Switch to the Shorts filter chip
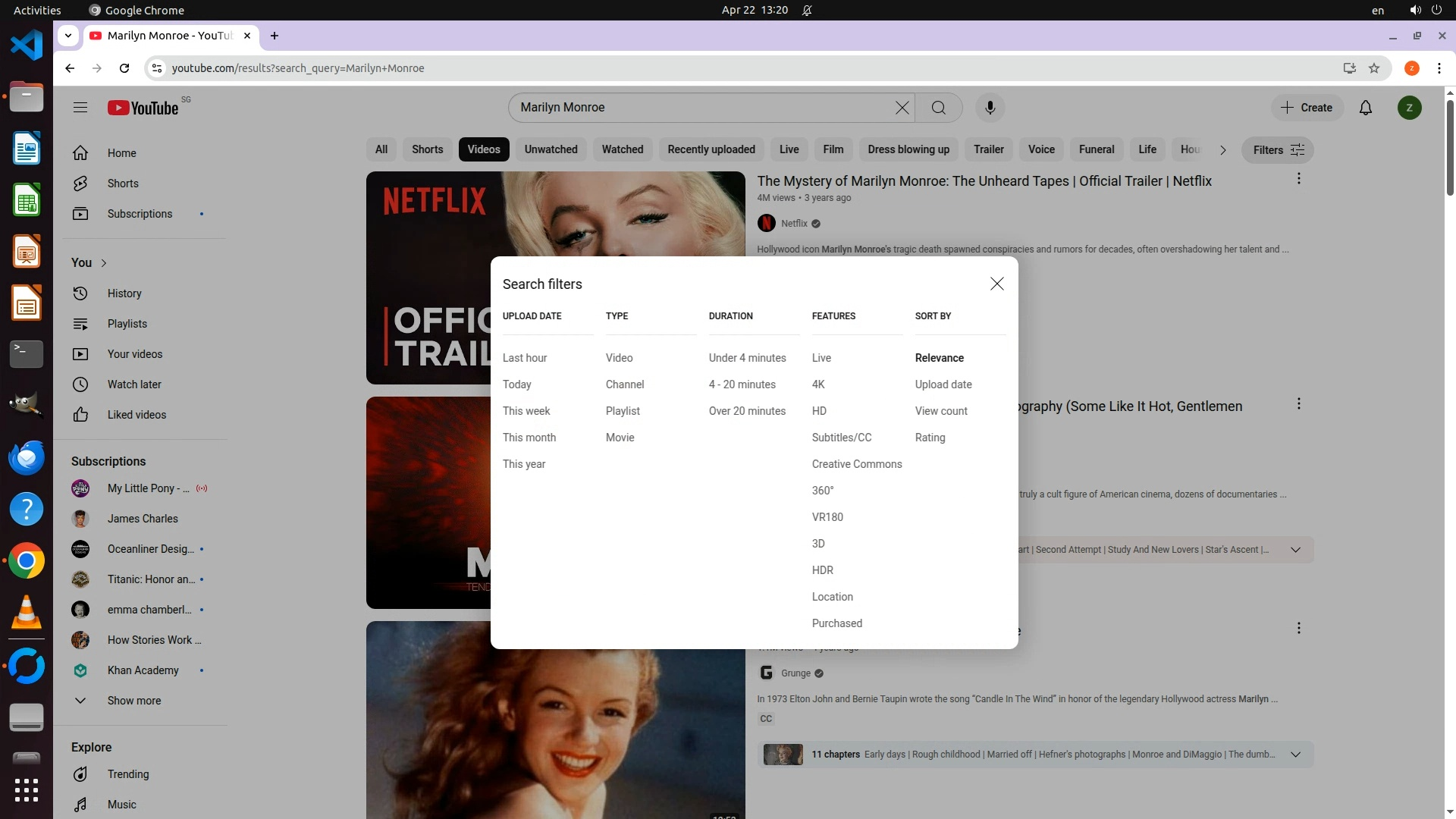The height and width of the screenshot is (819, 1456). (x=427, y=149)
